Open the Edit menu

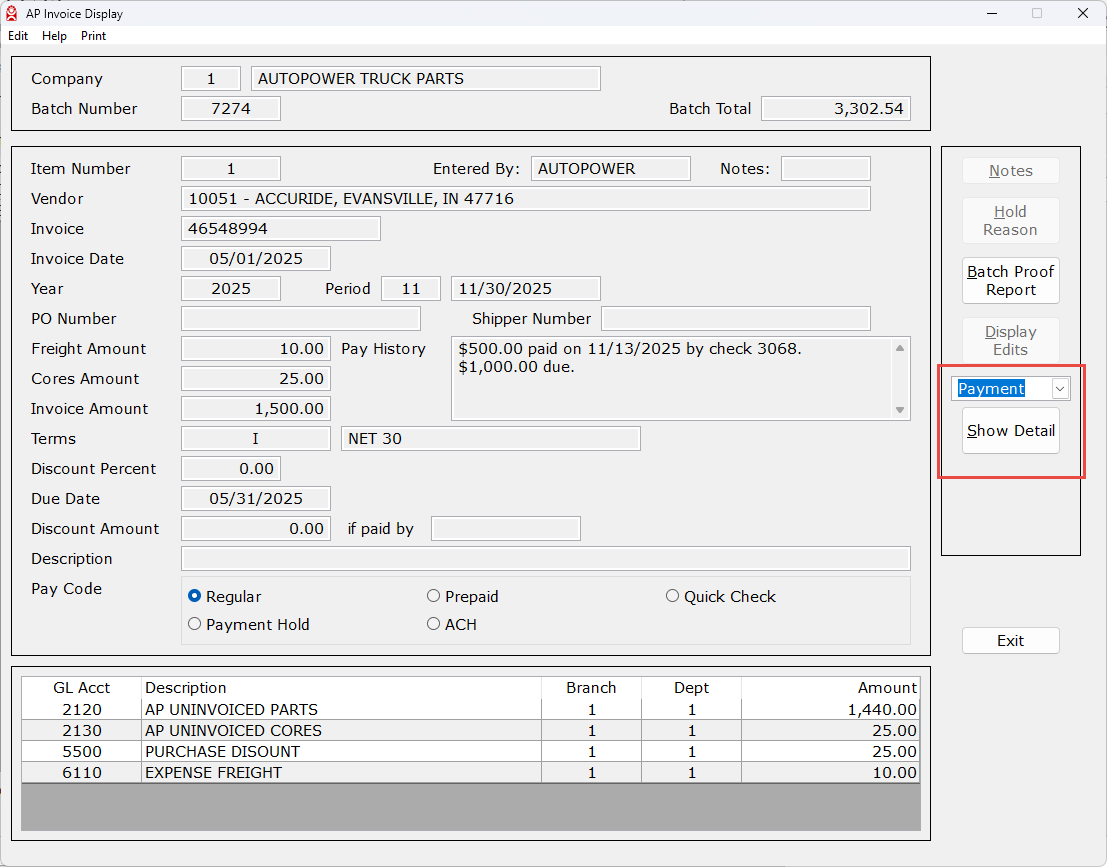click(x=18, y=36)
